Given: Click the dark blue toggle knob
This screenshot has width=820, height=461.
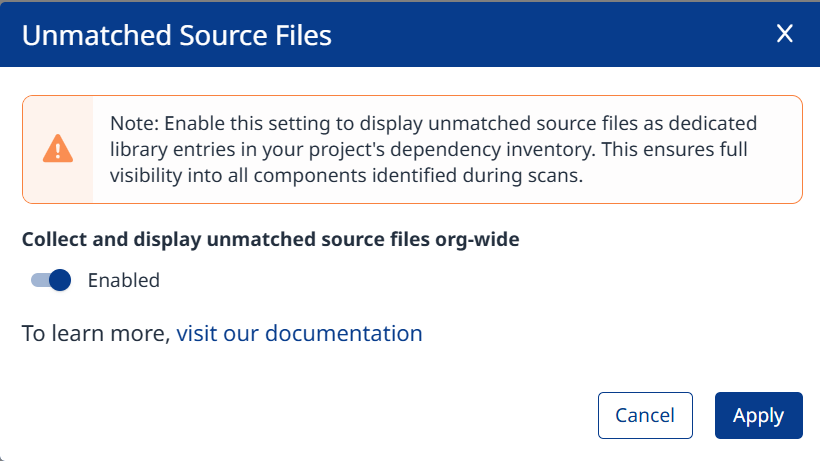Looking at the screenshot, I should [x=60, y=280].
